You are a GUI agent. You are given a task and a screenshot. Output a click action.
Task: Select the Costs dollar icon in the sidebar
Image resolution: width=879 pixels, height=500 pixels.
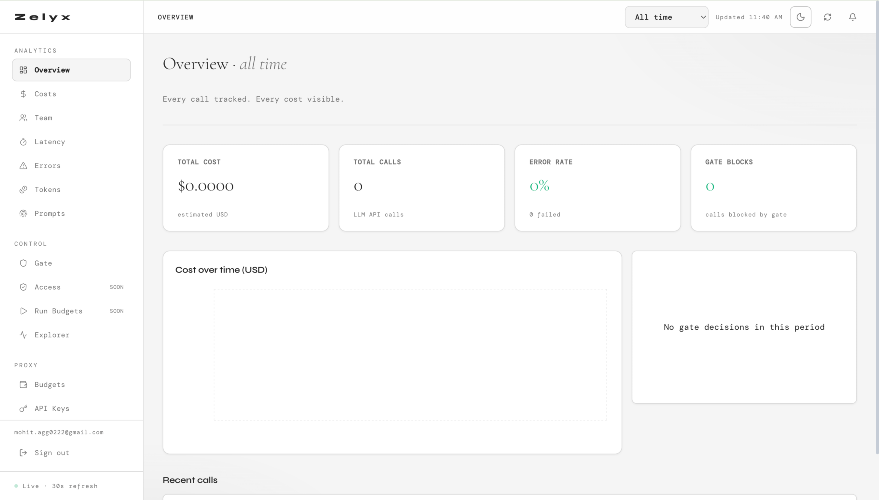pos(23,94)
